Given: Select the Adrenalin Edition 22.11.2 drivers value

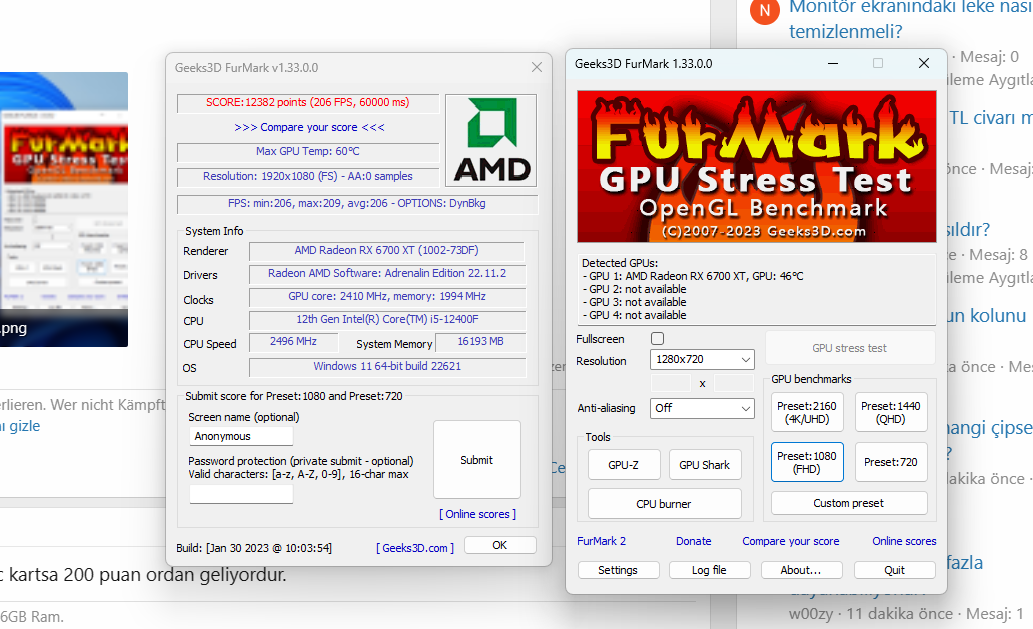Looking at the screenshot, I should click(x=387, y=273).
